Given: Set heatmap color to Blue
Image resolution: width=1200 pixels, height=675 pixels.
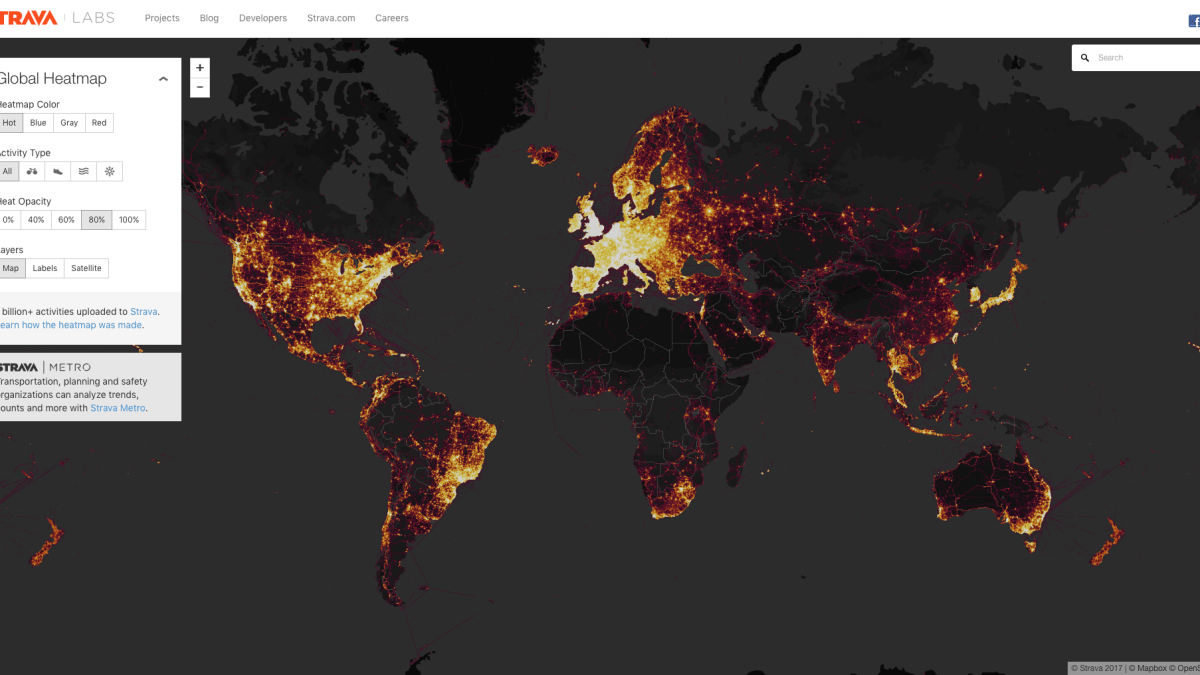Looking at the screenshot, I should point(38,123).
